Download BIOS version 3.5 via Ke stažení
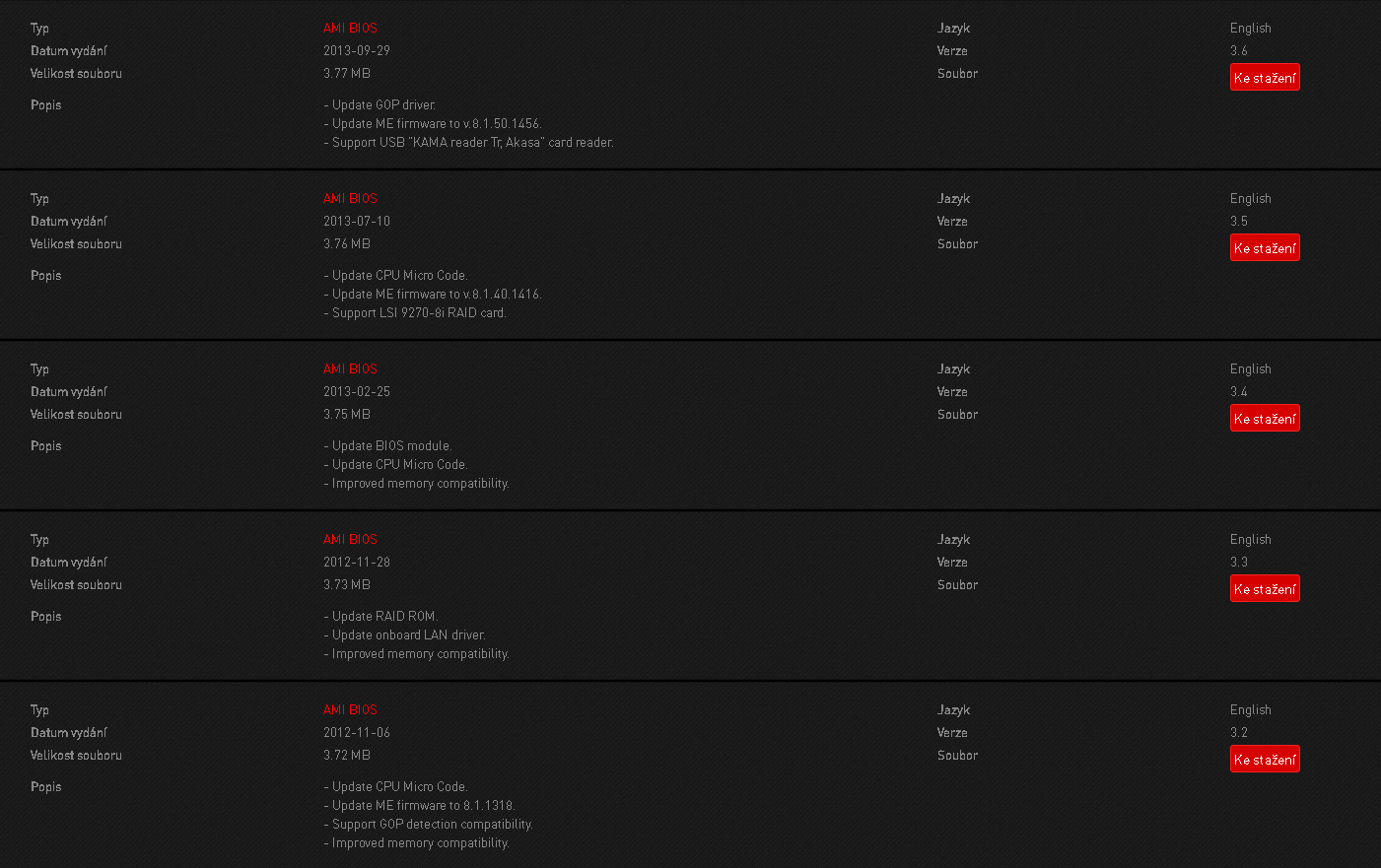1381x868 pixels. (x=1265, y=248)
